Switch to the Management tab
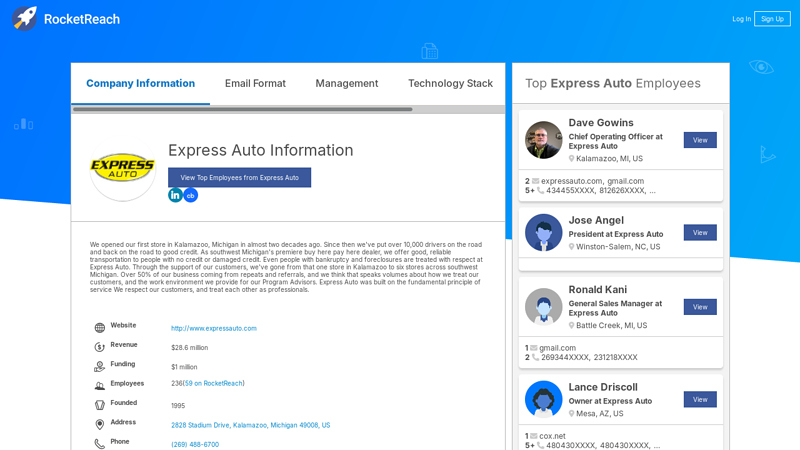 (x=347, y=84)
